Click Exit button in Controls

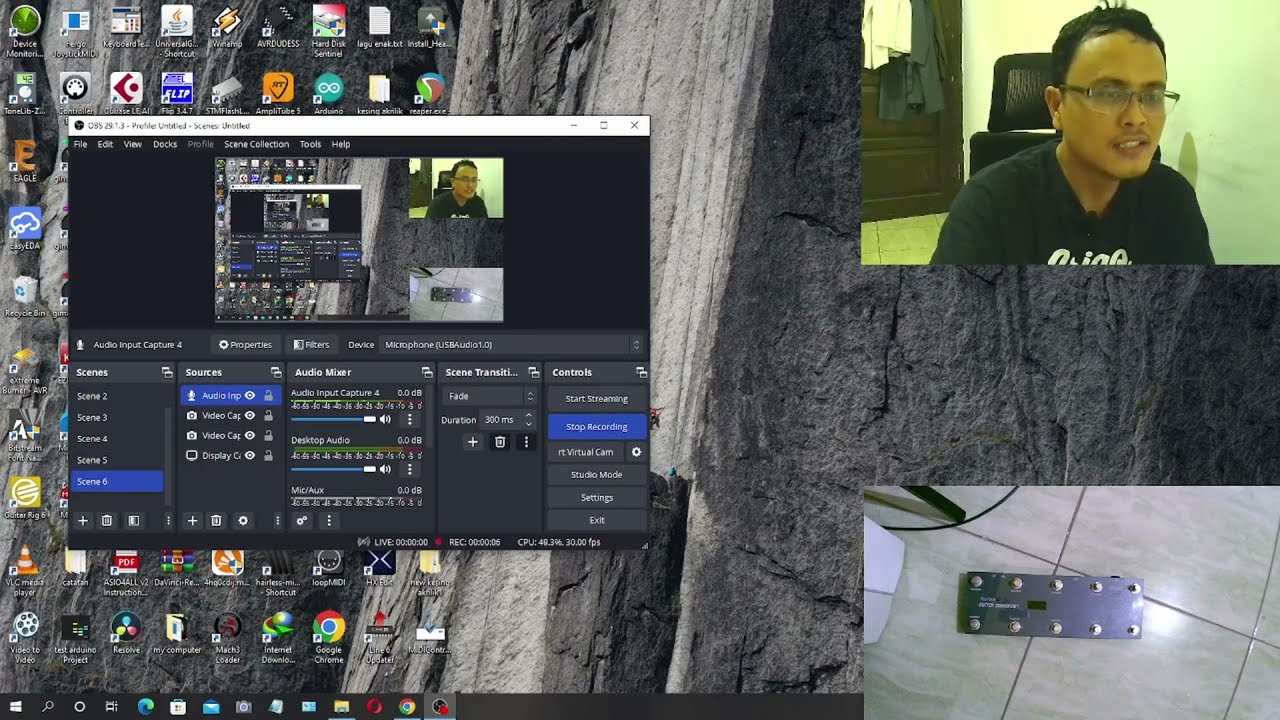597,520
